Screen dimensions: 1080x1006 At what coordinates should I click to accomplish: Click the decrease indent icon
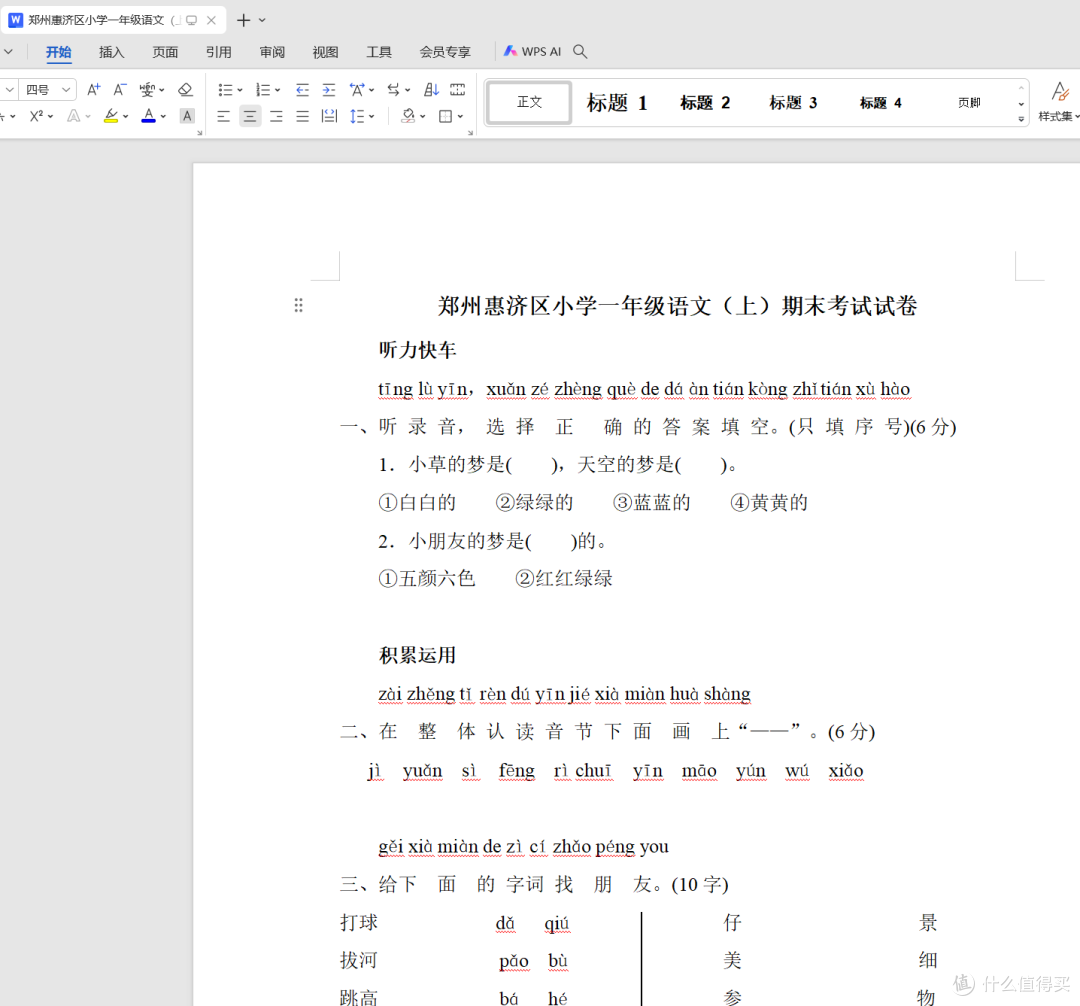click(302, 90)
